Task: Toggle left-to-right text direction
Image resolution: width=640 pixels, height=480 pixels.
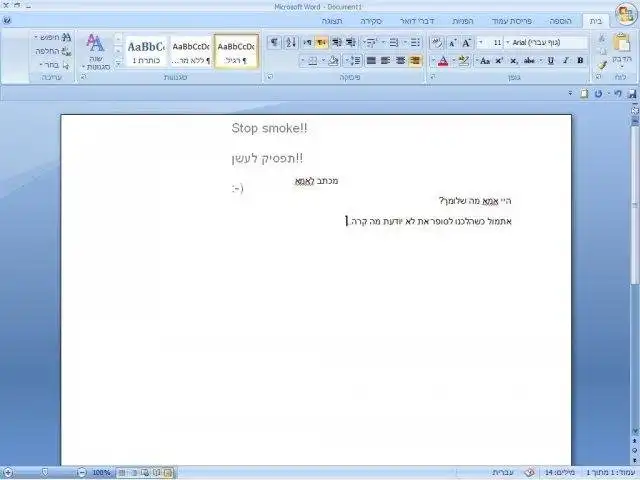Action: pos(308,42)
